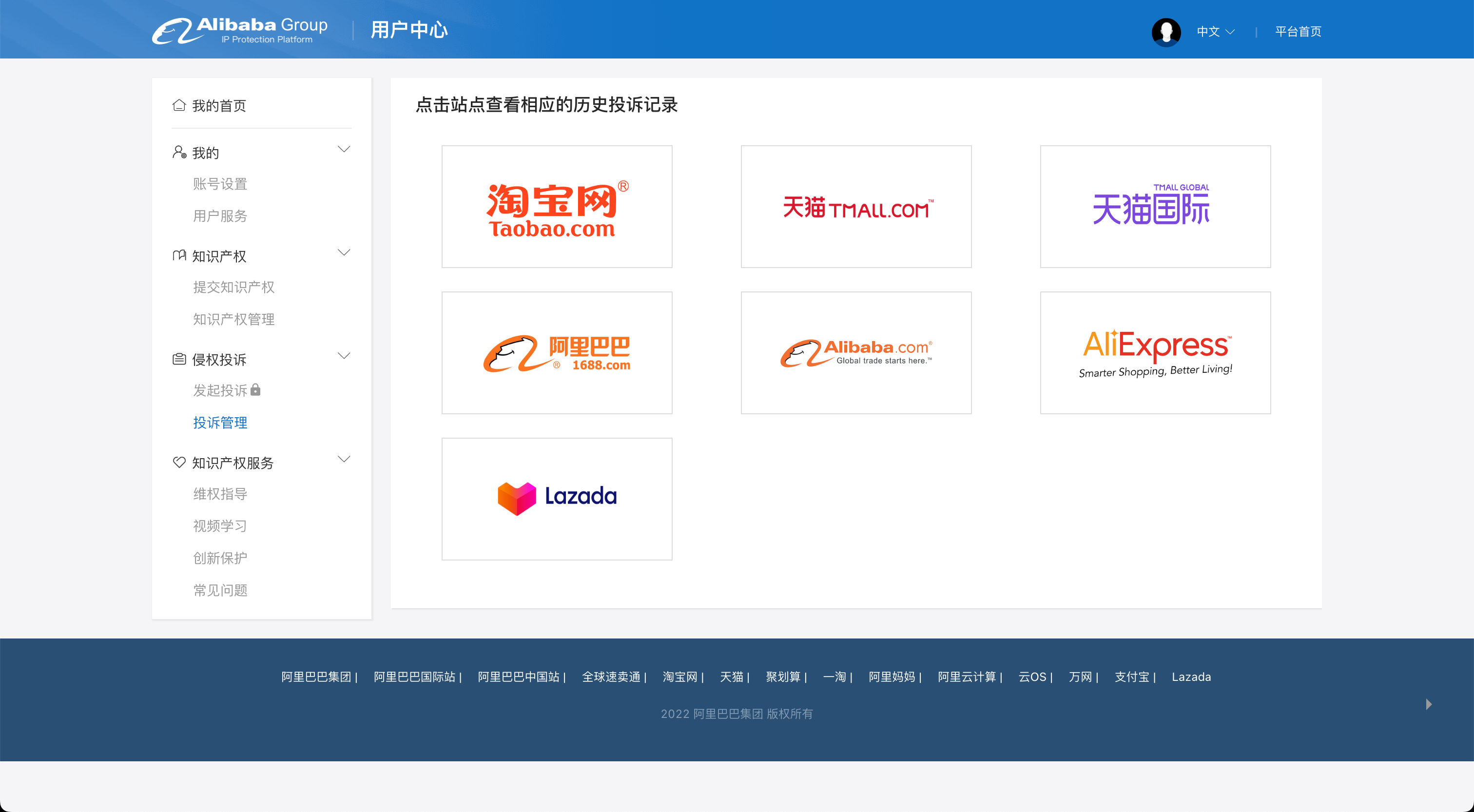This screenshot has width=1474, height=812.
Task: Collapse the 我的 section chevron
Action: click(x=344, y=149)
